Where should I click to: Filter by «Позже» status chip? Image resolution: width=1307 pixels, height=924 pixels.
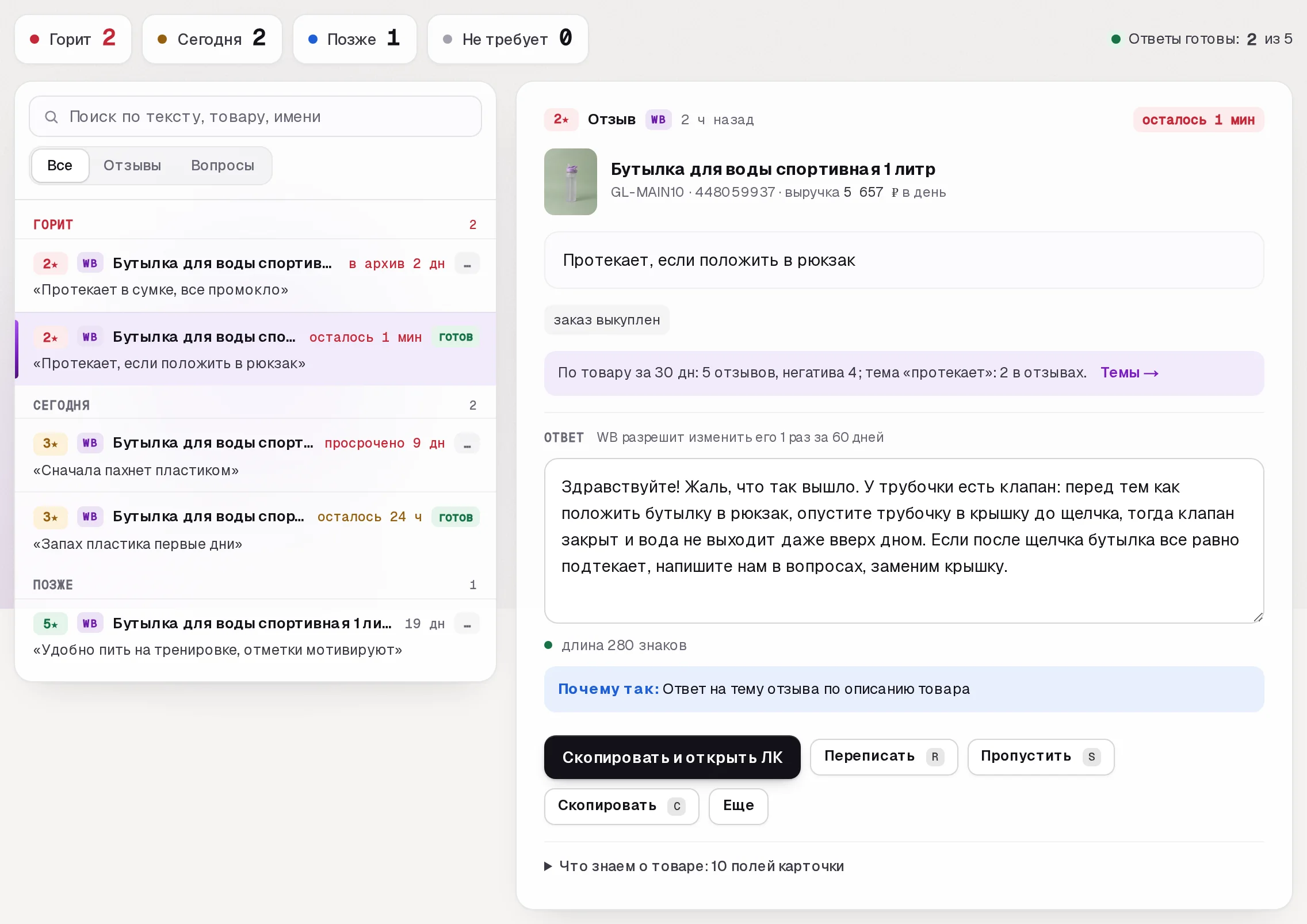coord(355,39)
